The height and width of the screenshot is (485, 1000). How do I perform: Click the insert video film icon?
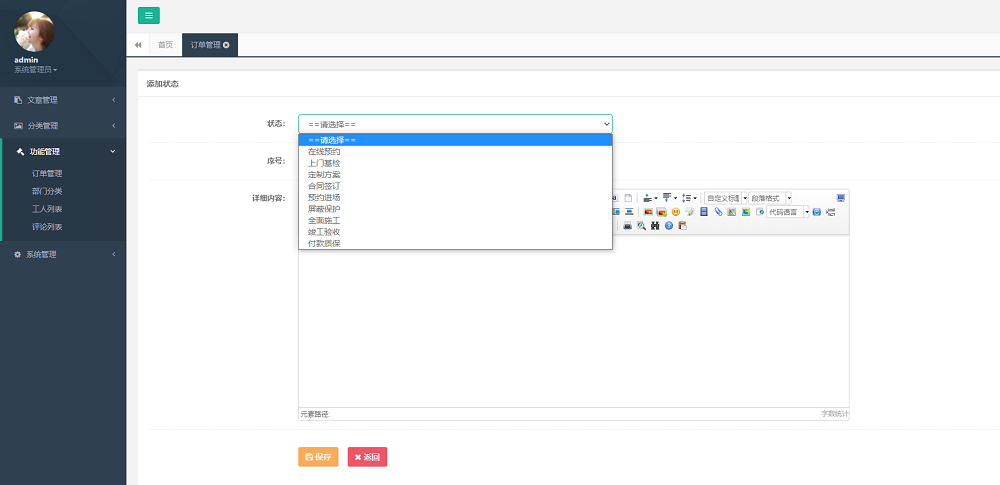pyautogui.click(x=704, y=212)
